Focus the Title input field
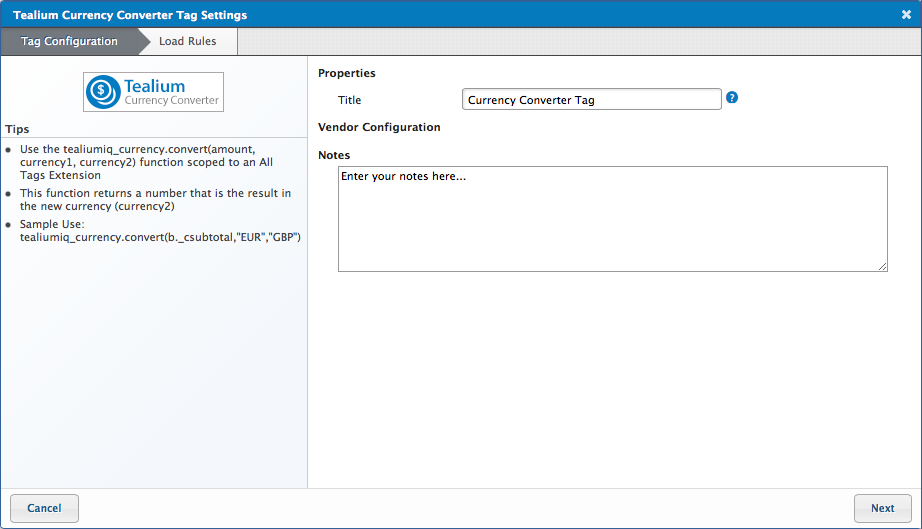This screenshot has height=529, width=922. [x=591, y=100]
